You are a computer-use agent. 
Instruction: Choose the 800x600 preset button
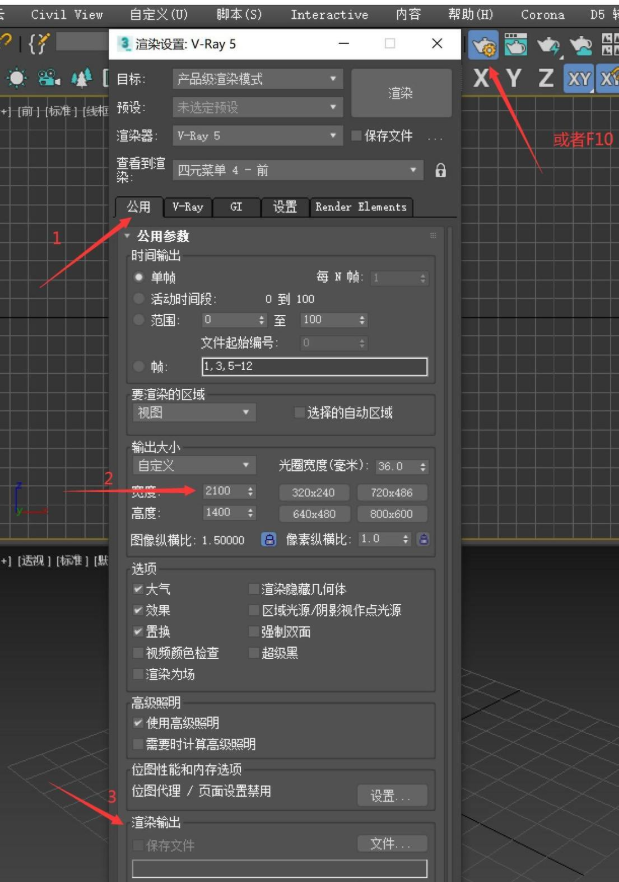tap(392, 514)
